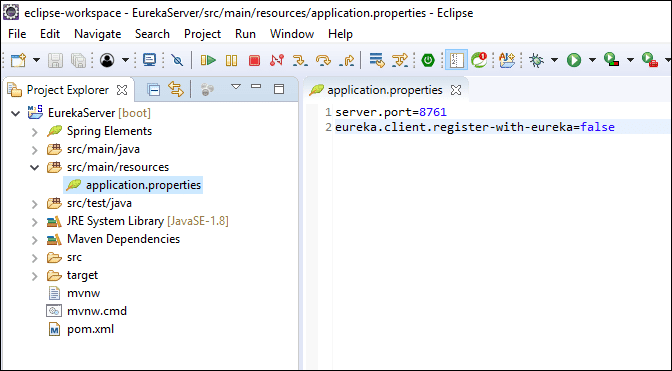The width and height of the screenshot is (672, 371).
Task: Click the open type toolbar icon
Action: coord(507,60)
